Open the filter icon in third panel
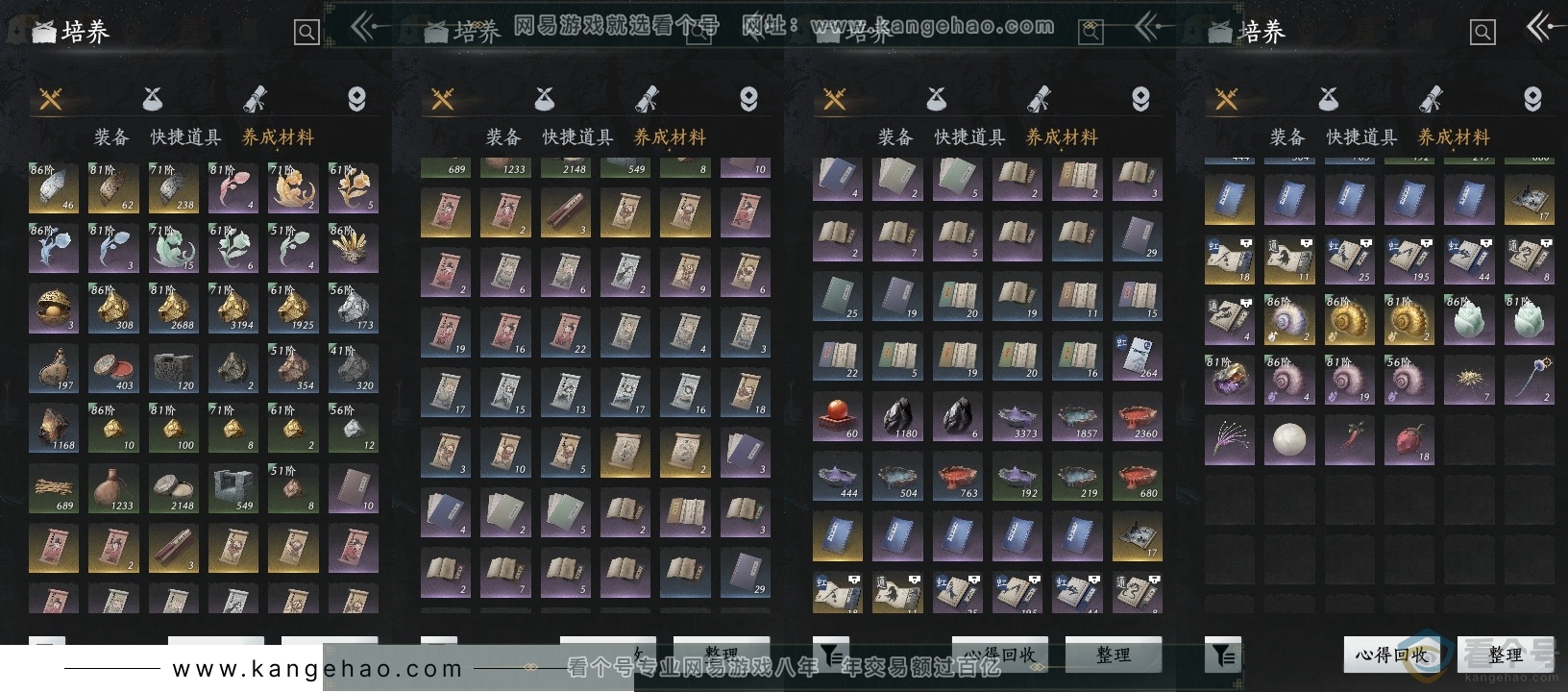The image size is (1568, 692). click(830, 654)
